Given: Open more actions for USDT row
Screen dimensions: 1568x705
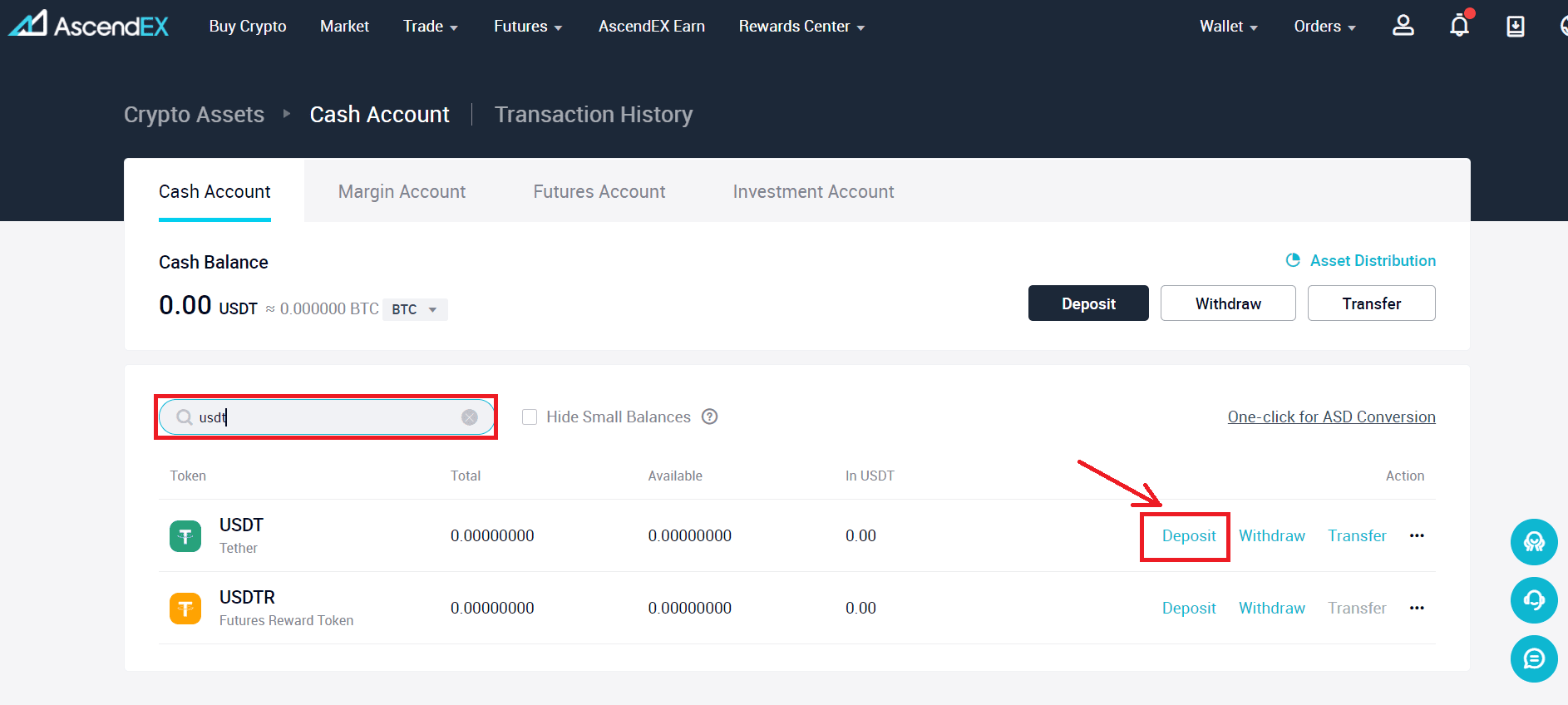Looking at the screenshot, I should [1418, 536].
